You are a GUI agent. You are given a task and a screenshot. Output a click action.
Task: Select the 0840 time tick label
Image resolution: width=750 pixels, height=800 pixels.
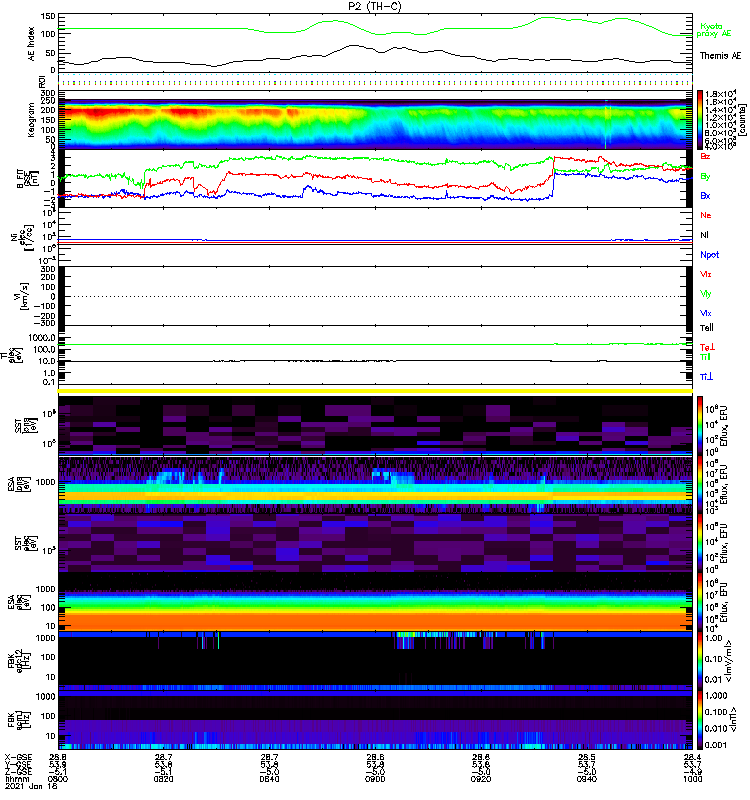click(x=269, y=779)
